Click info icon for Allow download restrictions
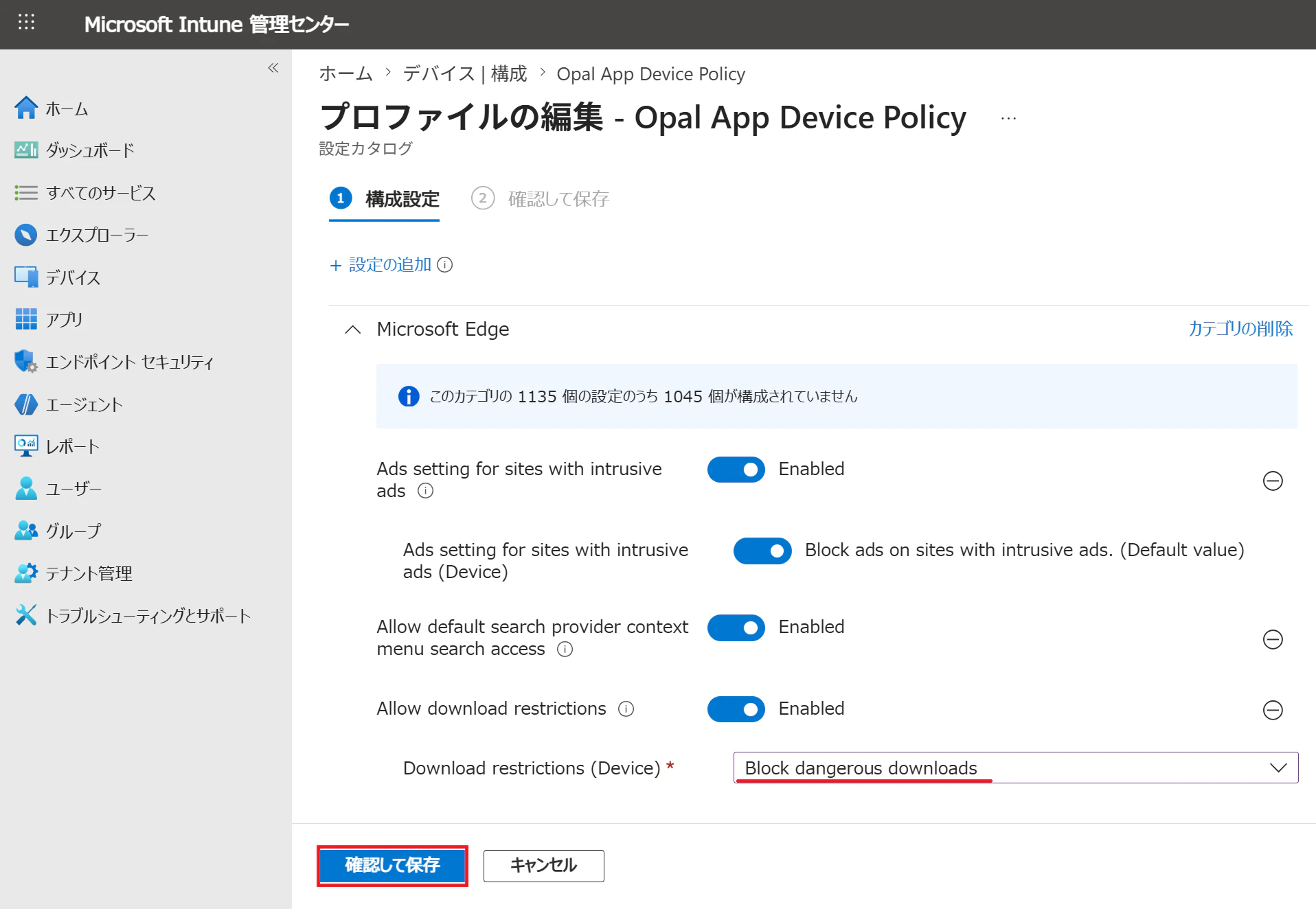 [626, 709]
